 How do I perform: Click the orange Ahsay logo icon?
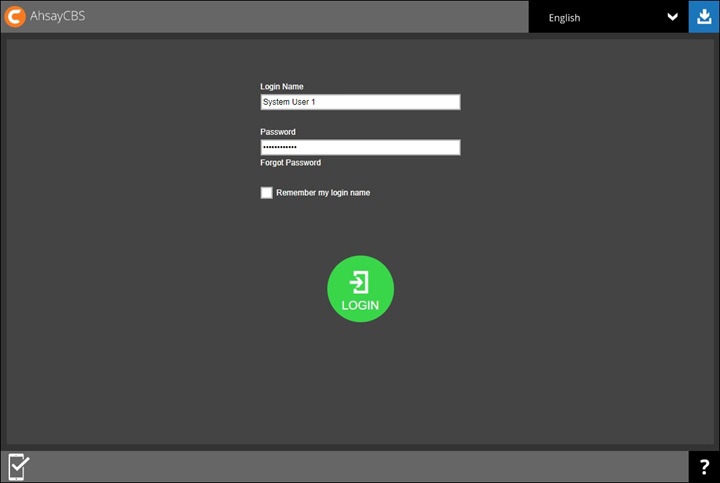coord(15,17)
